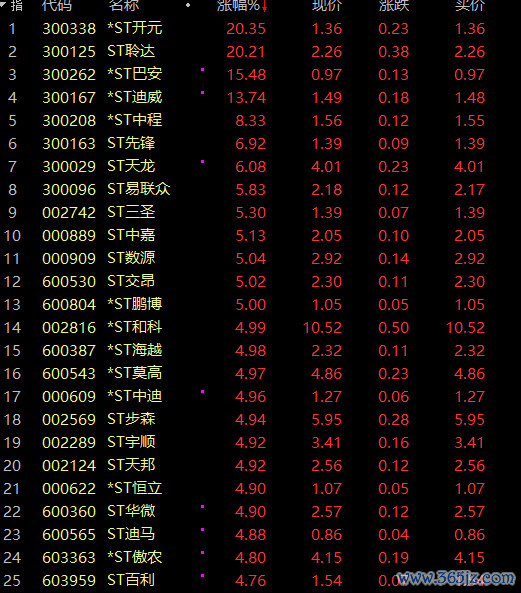Click the red sort arrow beside 涨幅%
This screenshot has height=593, width=521.
[x=264, y=6]
